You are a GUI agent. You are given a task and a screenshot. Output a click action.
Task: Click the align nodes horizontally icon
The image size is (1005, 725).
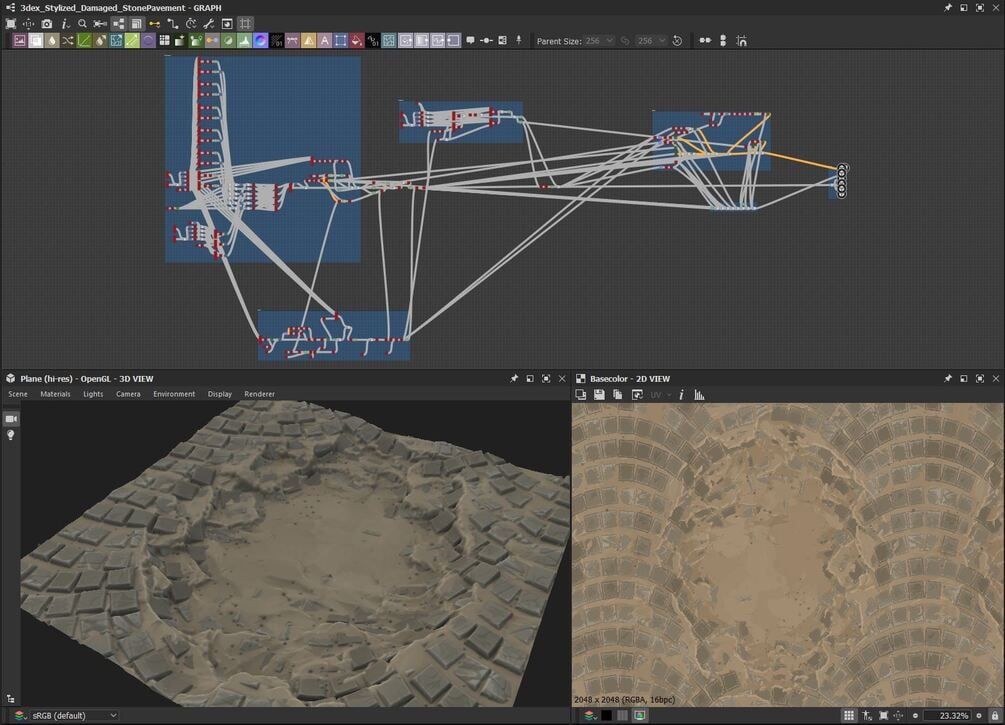pyautogui.click(x=705, y=40)
